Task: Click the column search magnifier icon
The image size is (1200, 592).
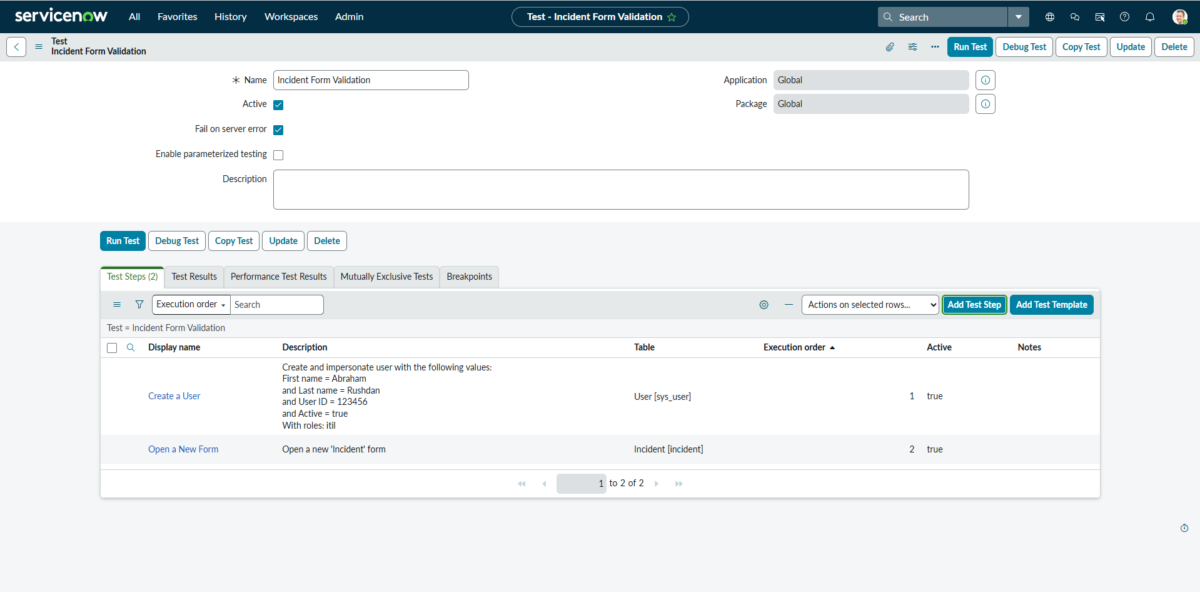Action: [130, 348]
